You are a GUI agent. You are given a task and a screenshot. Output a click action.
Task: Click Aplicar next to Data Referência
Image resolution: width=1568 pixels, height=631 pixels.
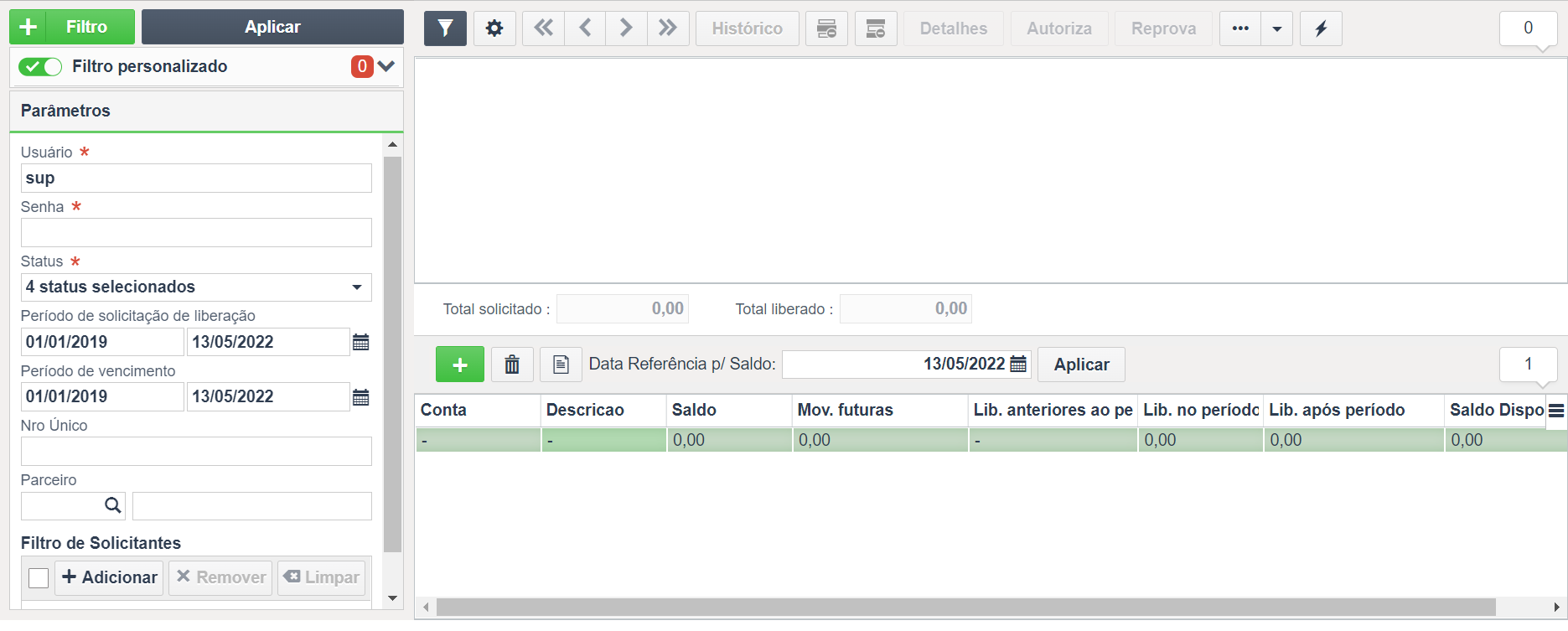tap(1081, 365)
